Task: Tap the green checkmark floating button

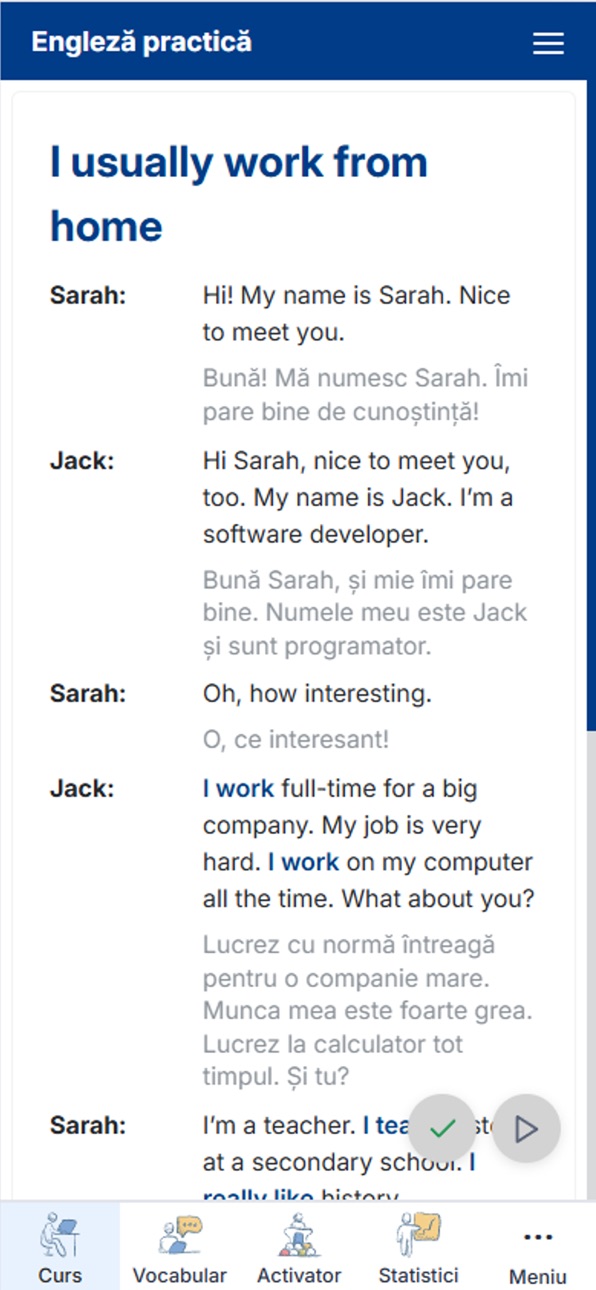Action: 442,1128
